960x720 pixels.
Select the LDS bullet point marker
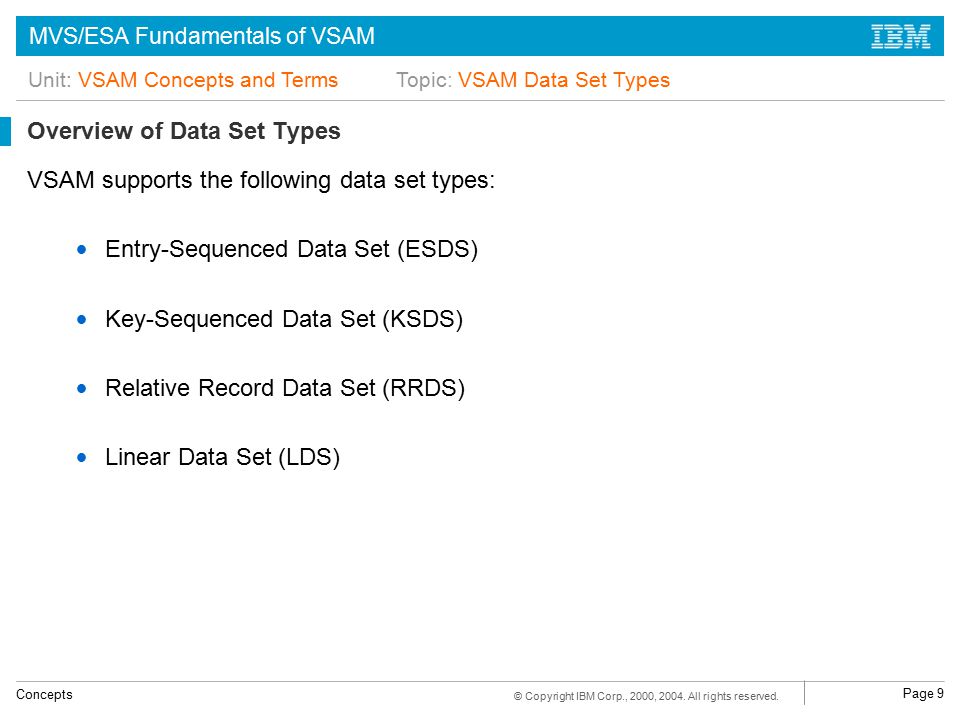click(x=82, y=457)
